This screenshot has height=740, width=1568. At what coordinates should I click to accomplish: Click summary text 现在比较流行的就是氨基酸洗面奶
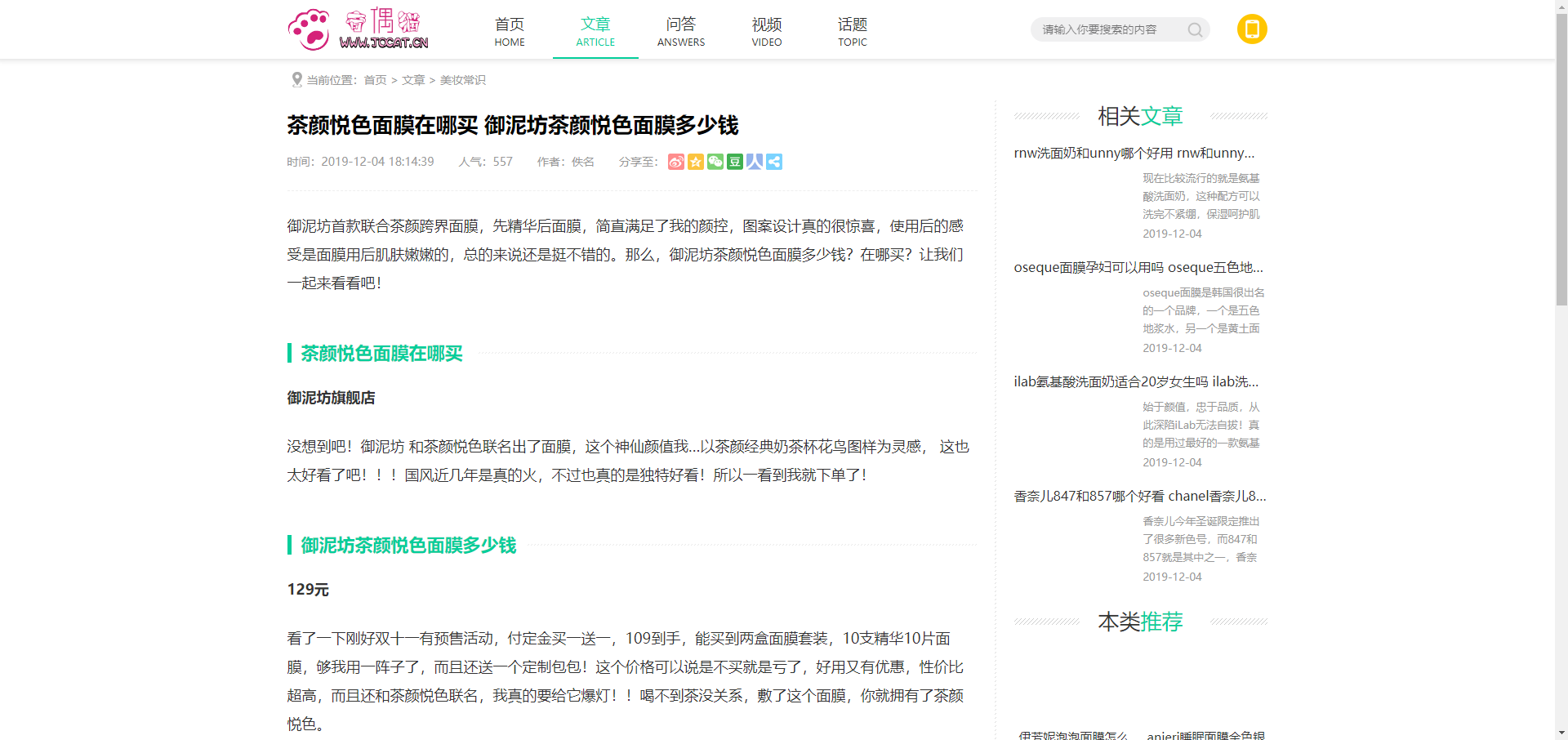tap(1201, 196)
